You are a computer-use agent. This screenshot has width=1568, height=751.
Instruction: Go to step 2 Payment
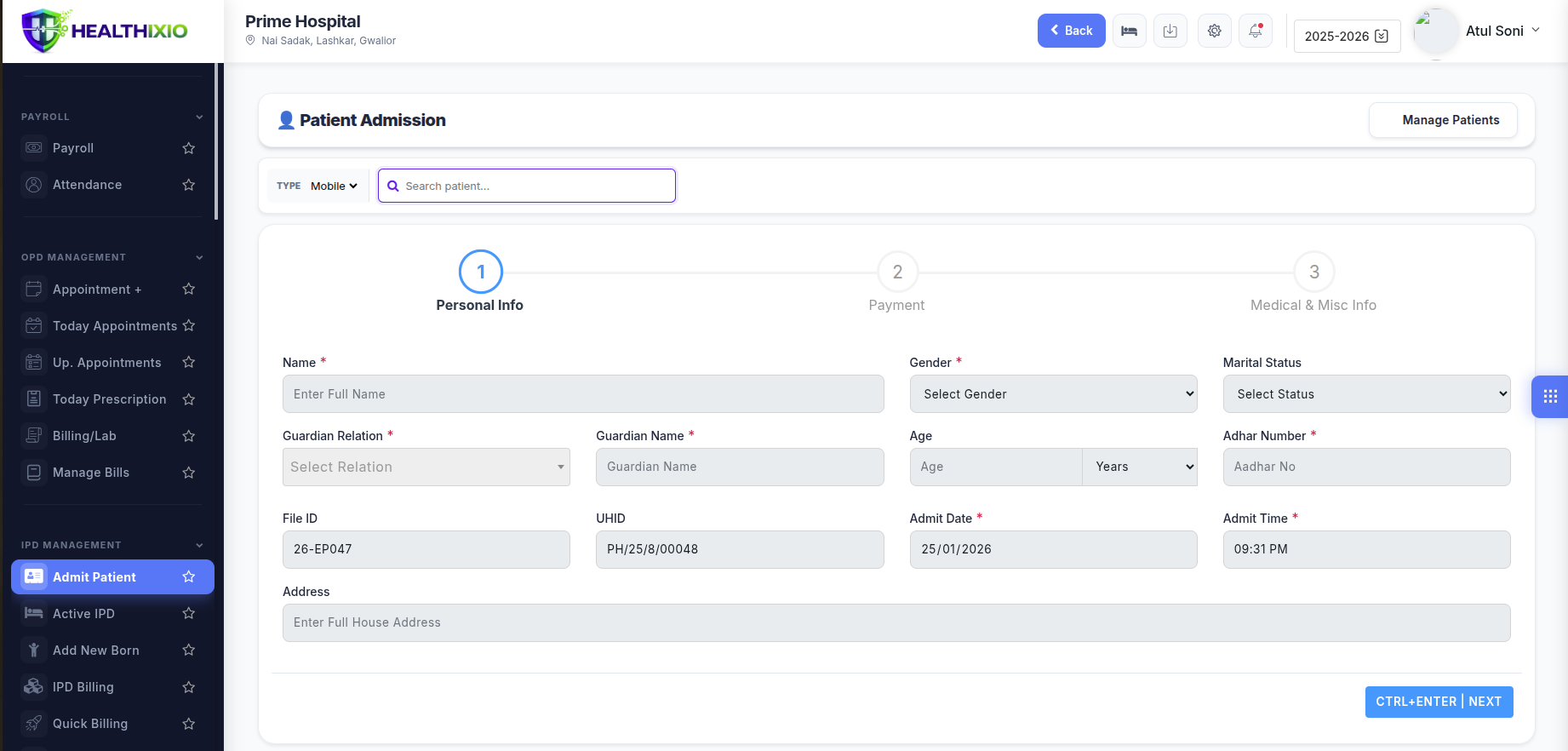click(x=897, y=272)
